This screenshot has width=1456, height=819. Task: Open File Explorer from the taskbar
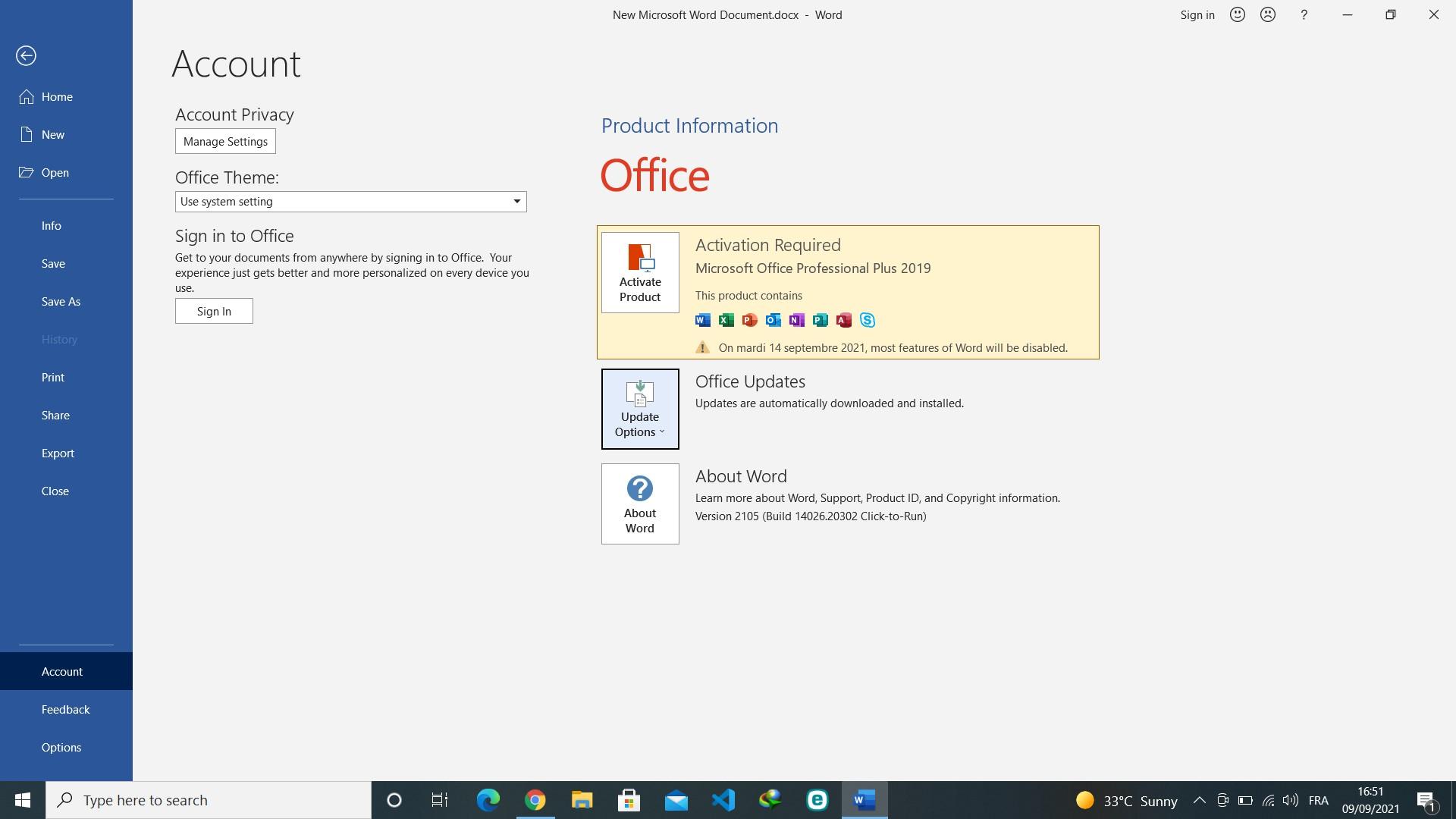pos(582,800)
